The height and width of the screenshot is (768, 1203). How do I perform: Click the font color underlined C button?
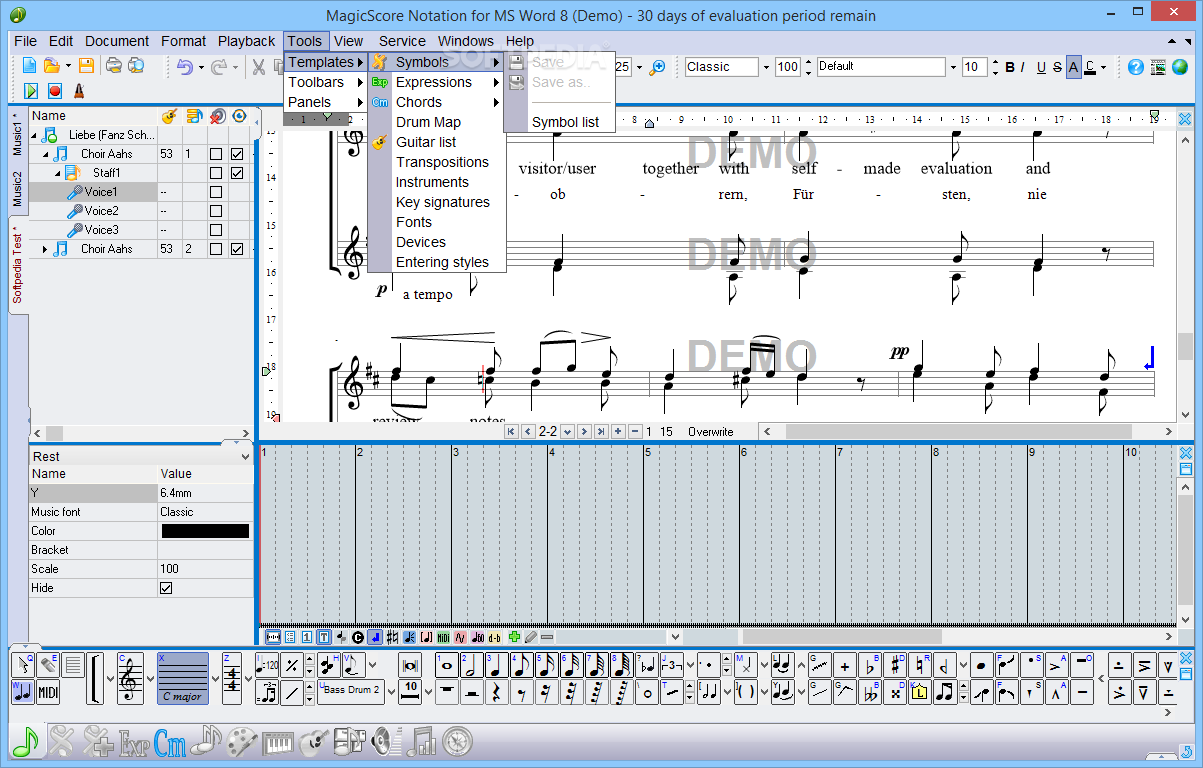point(1089,67)
